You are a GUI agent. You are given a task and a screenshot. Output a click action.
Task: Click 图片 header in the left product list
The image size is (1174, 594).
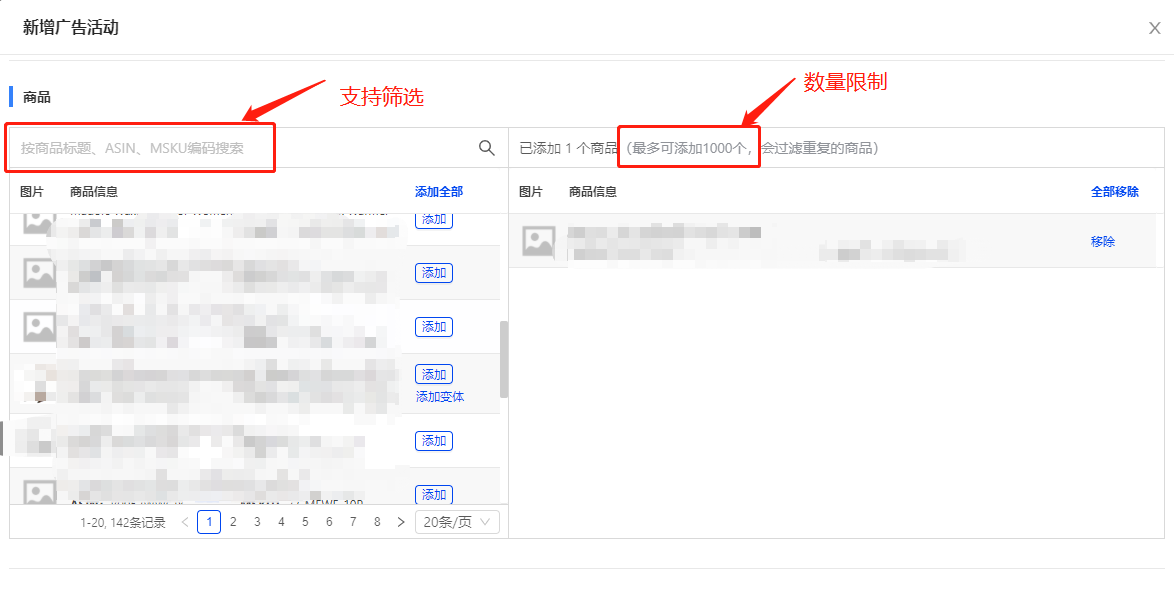[x=32, y=192]
